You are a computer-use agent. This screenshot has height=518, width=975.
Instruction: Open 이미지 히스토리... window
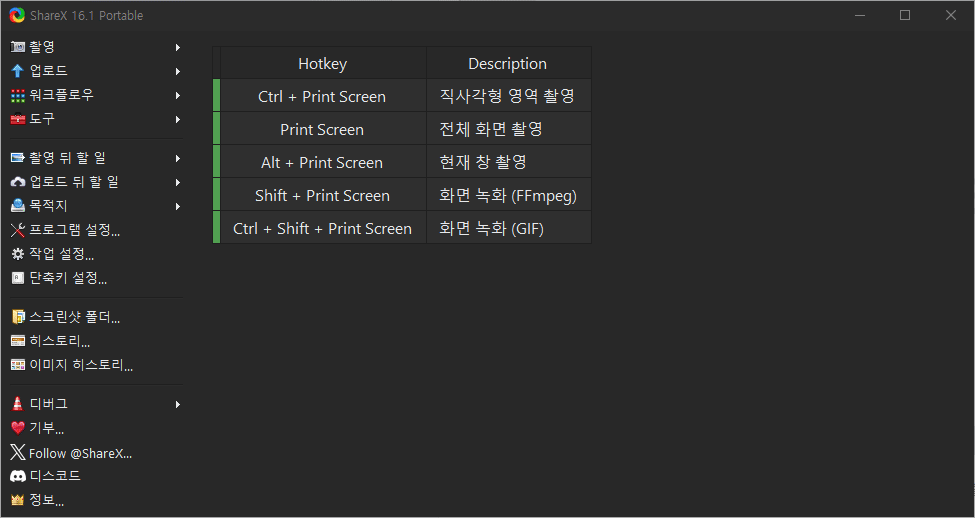coord(96,365)
